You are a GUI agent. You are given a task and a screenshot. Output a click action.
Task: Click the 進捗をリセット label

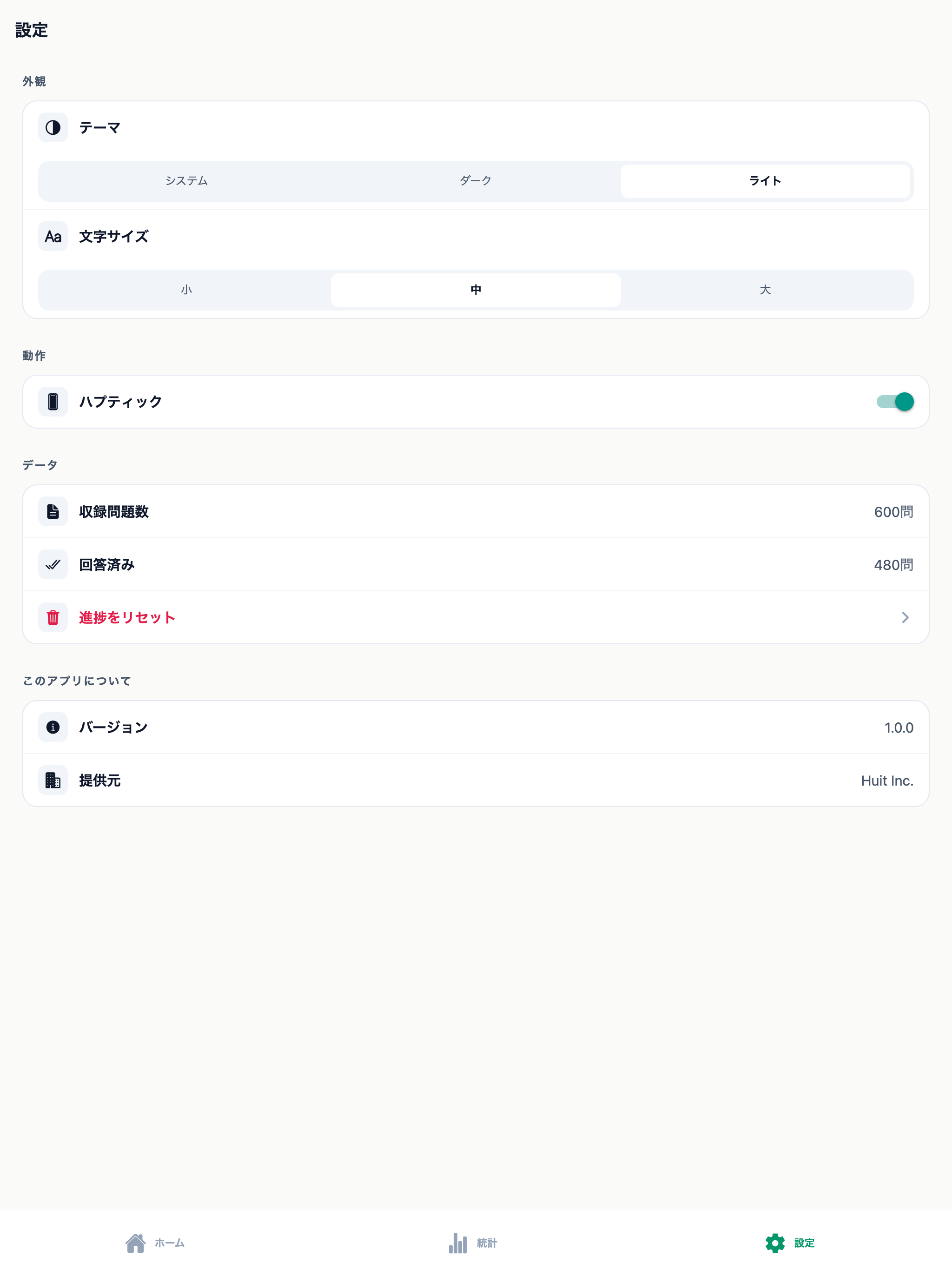(127, 617)
